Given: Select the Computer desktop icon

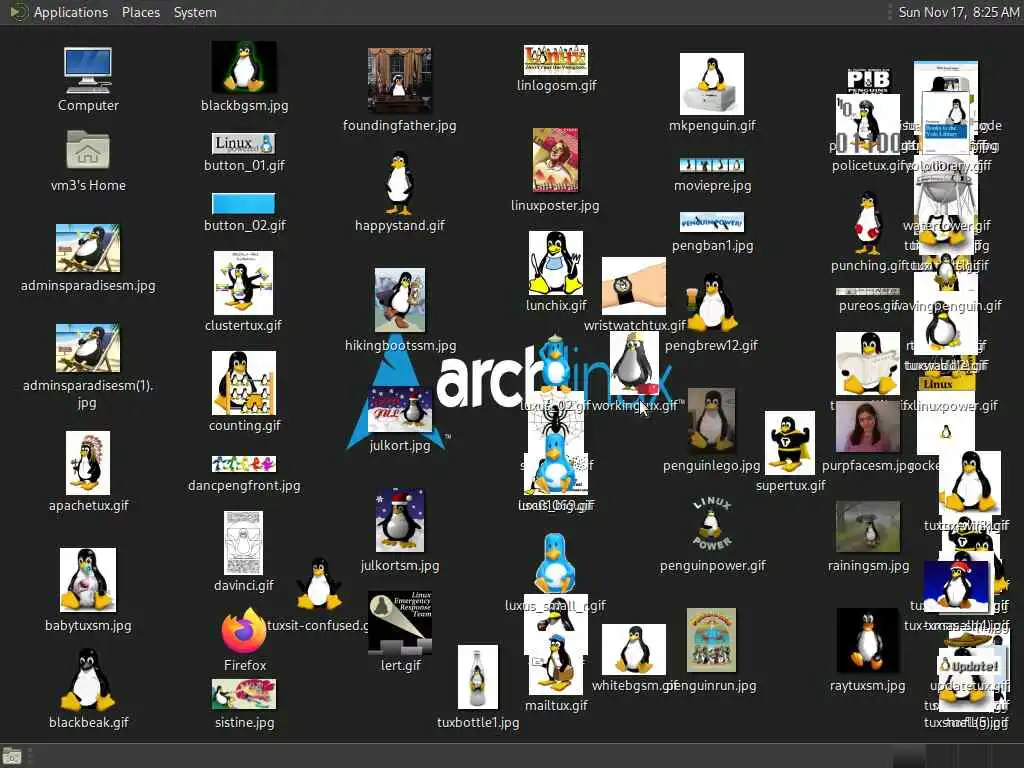Looking at the screenshot, I should [x=88, y=70].
